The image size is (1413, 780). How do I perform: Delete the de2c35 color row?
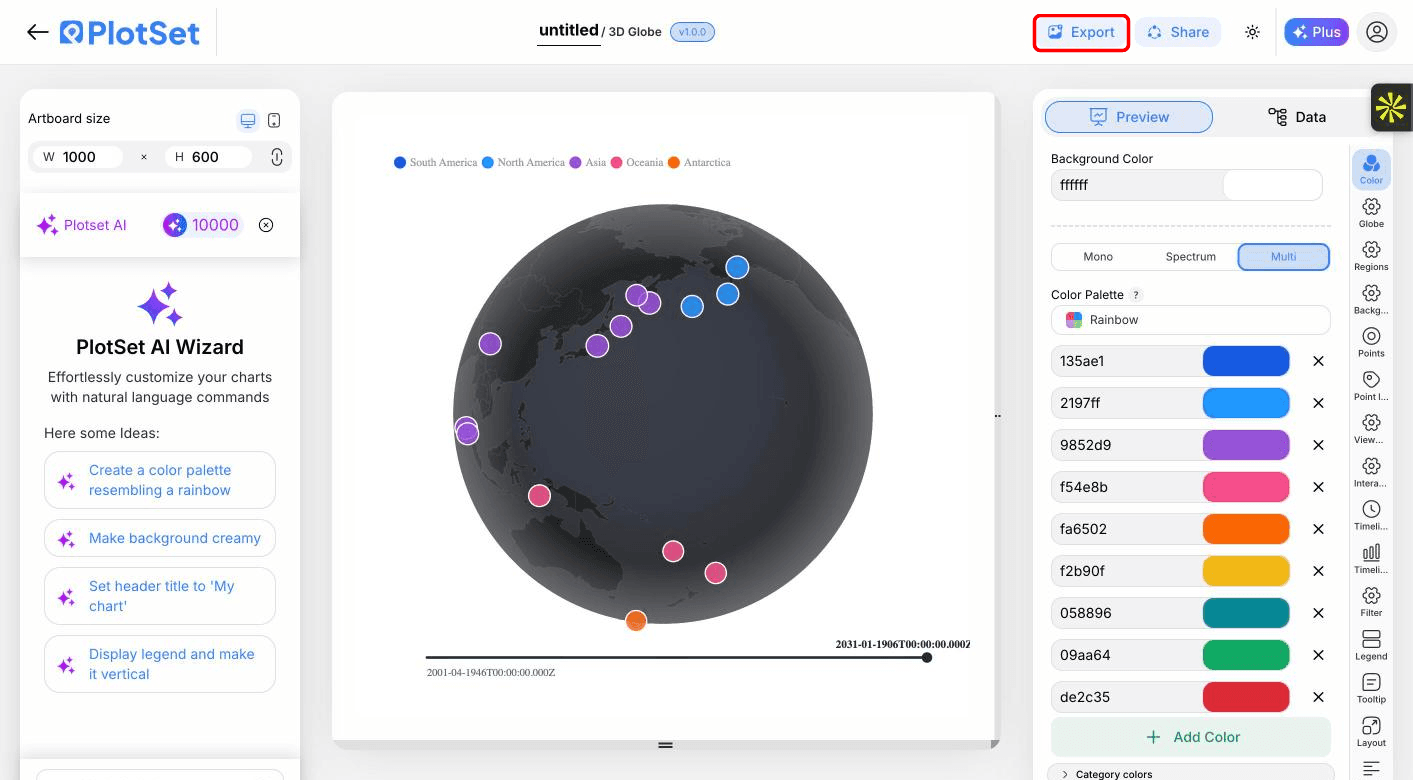[1318, 697]
